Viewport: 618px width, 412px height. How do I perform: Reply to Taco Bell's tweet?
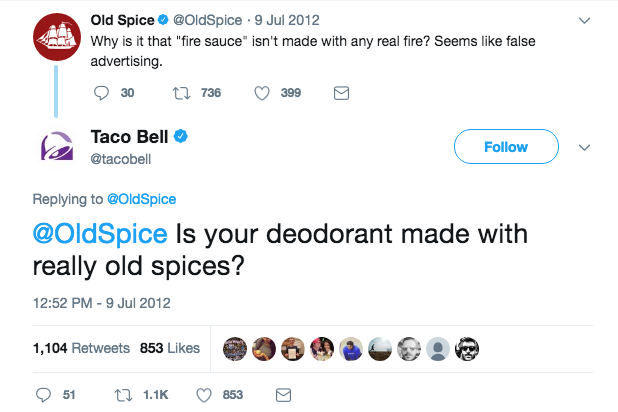pos(42,395)
